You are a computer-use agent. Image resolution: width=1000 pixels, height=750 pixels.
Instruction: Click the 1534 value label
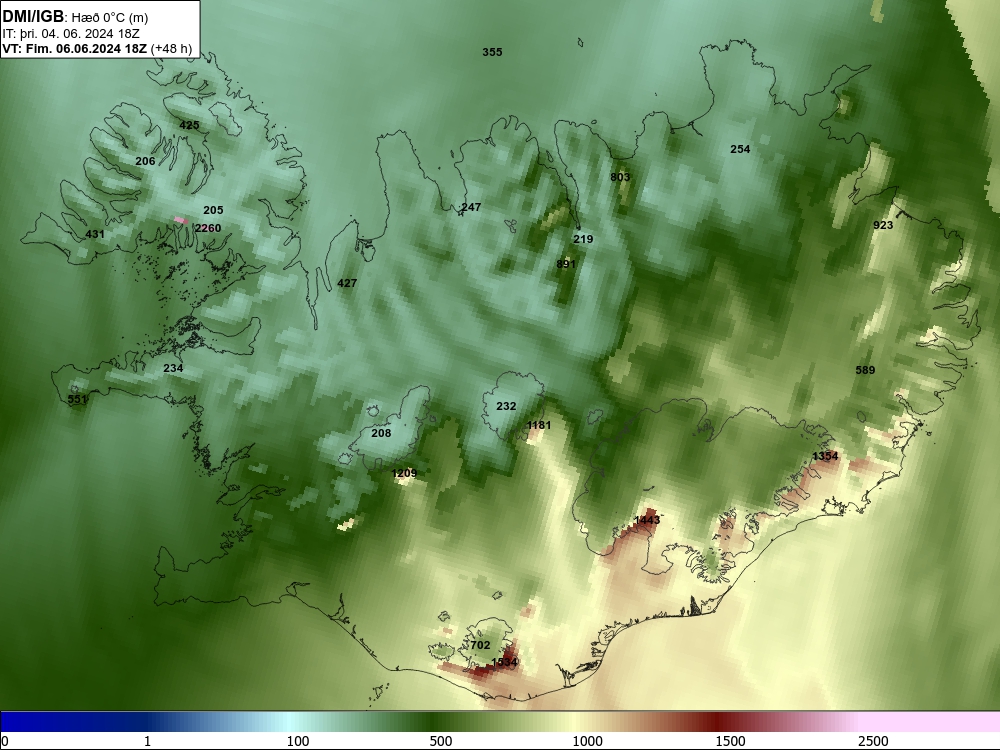tap(504, 662)
